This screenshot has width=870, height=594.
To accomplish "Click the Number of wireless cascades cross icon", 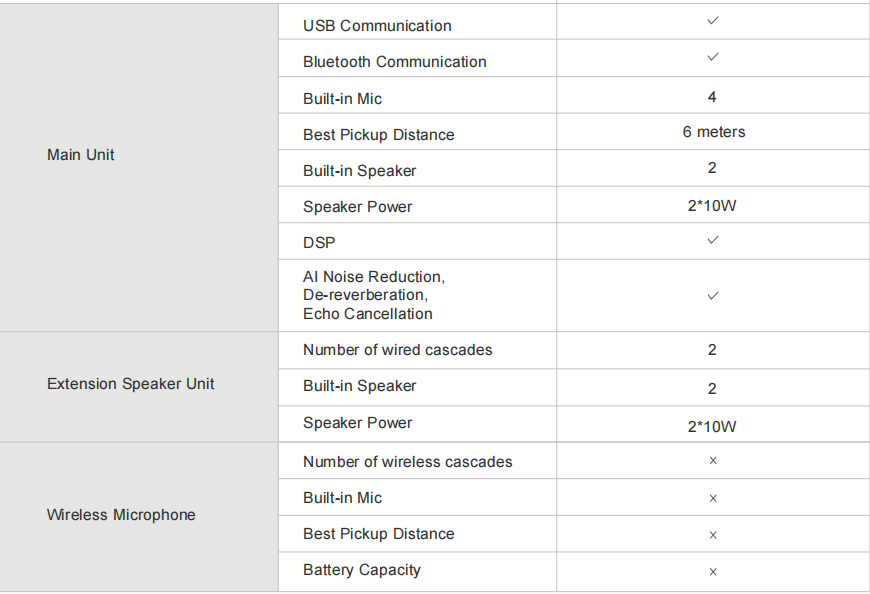I will [x=713, y=460].
